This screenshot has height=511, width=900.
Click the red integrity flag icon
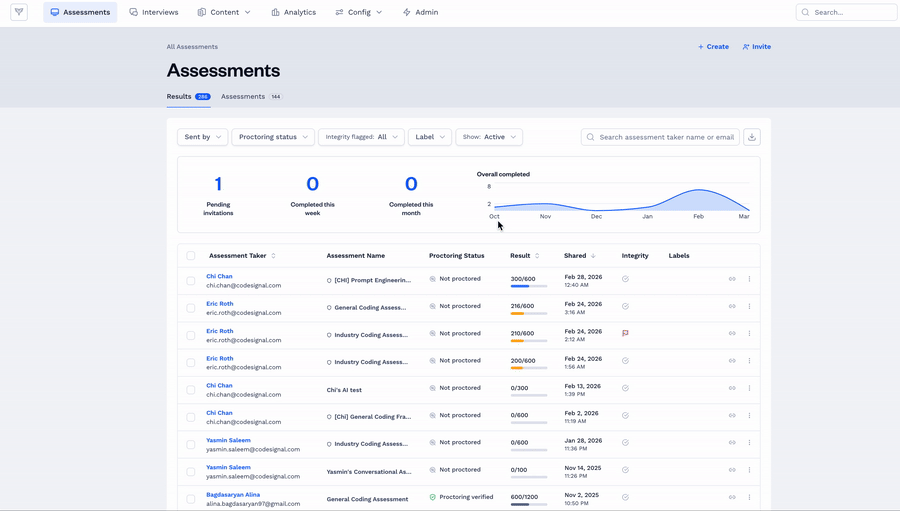(x=625, y=333)
